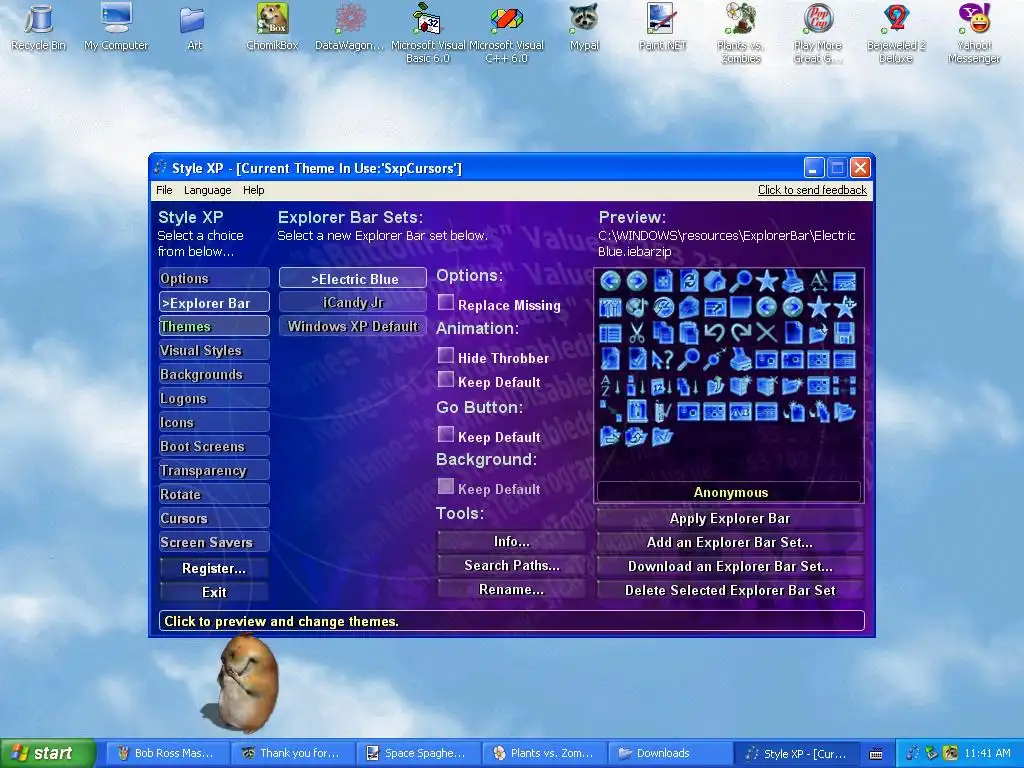Click the Style XP icon in the system tray

(x=913, y=753)
